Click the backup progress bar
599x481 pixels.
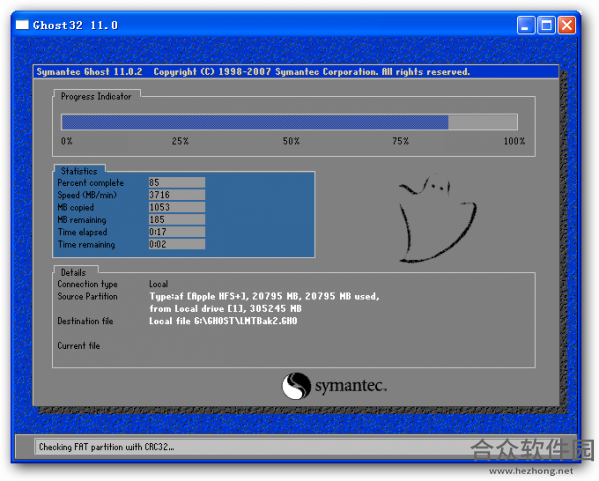[x=289, y=122]
